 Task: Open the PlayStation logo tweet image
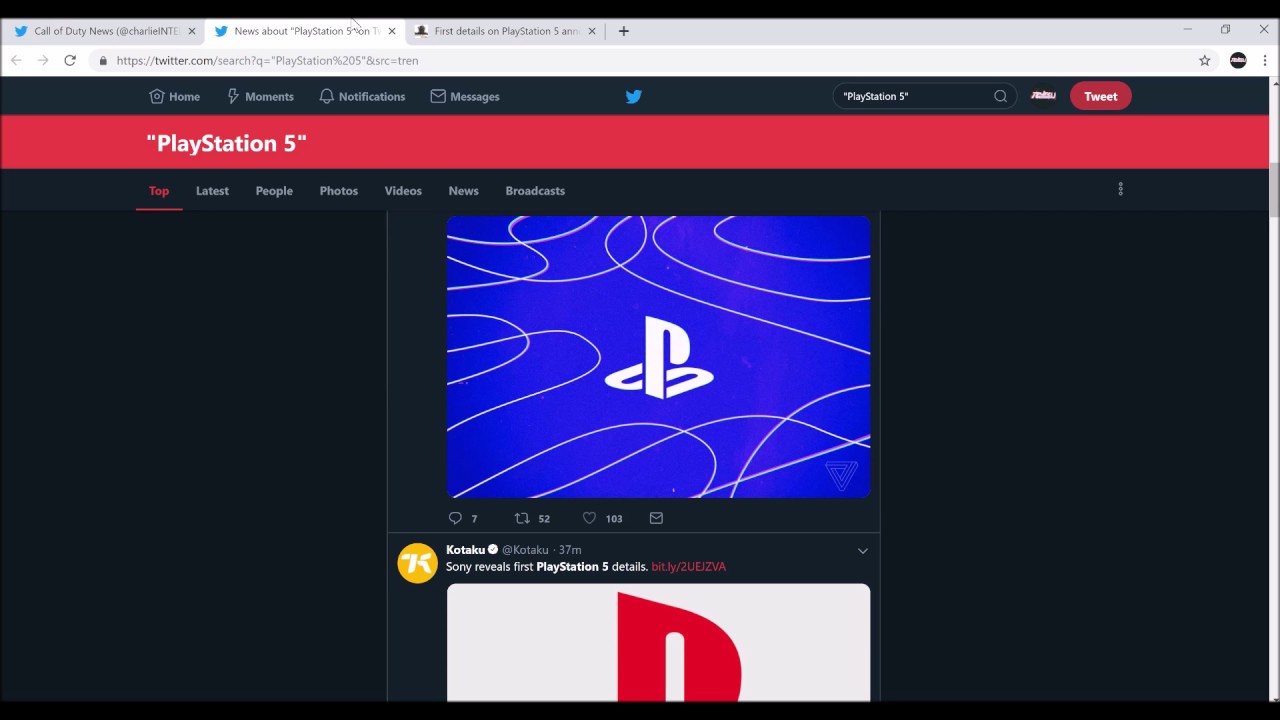(658, 356)
